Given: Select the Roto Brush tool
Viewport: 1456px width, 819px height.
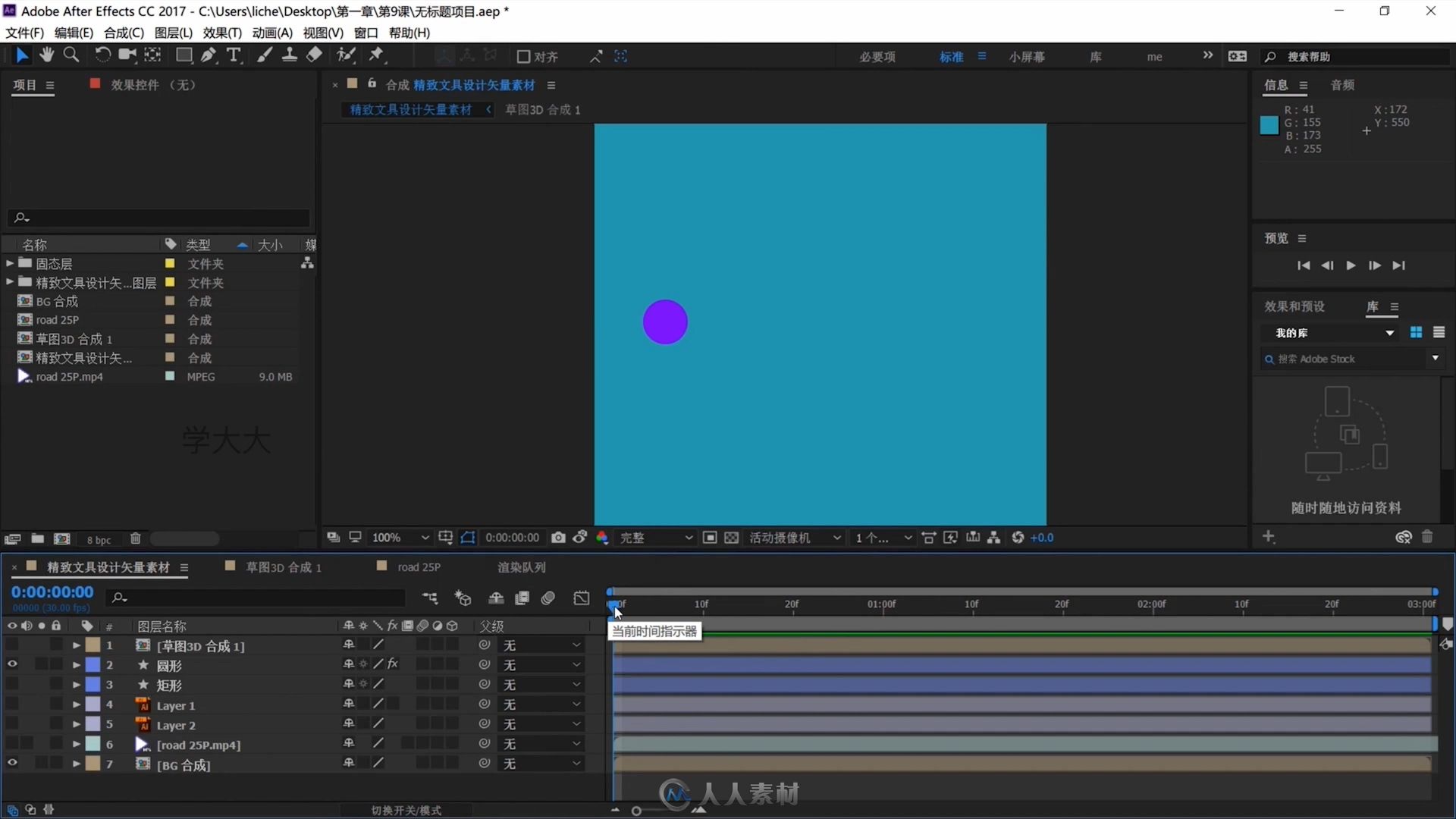Looking at the screenshot, I should pos(347,55).
